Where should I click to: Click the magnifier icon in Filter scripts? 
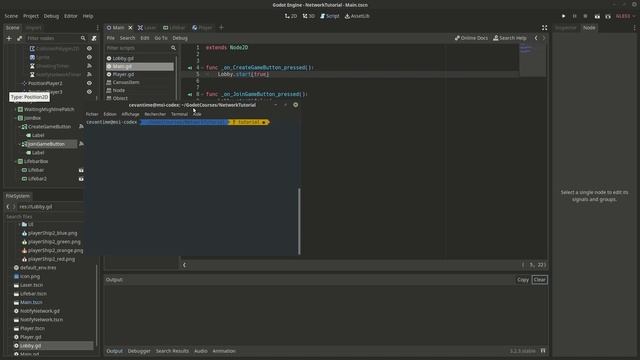[173, 48]
